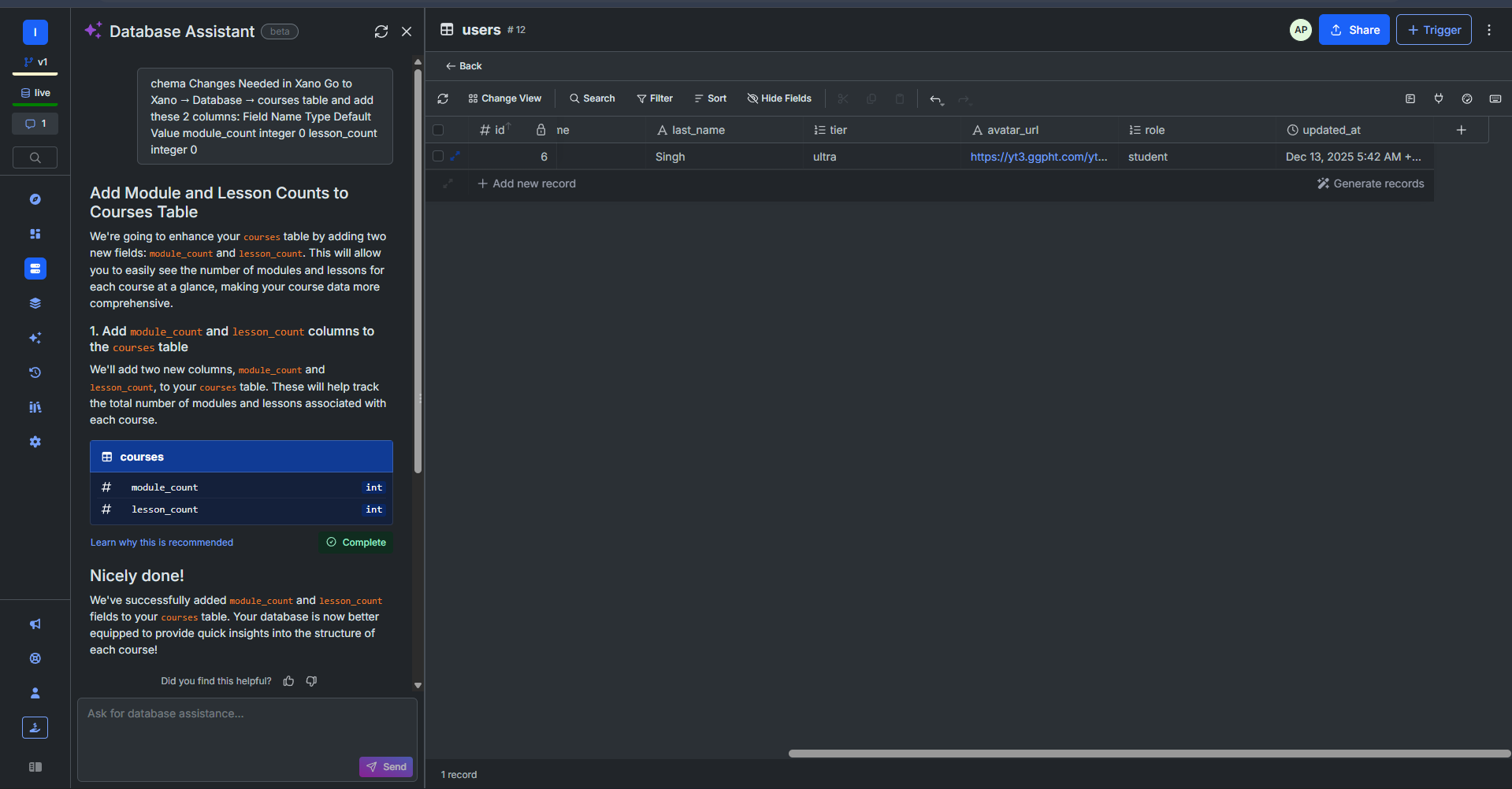
Task: Click the undo arrow icon
Action: (935, 99)
